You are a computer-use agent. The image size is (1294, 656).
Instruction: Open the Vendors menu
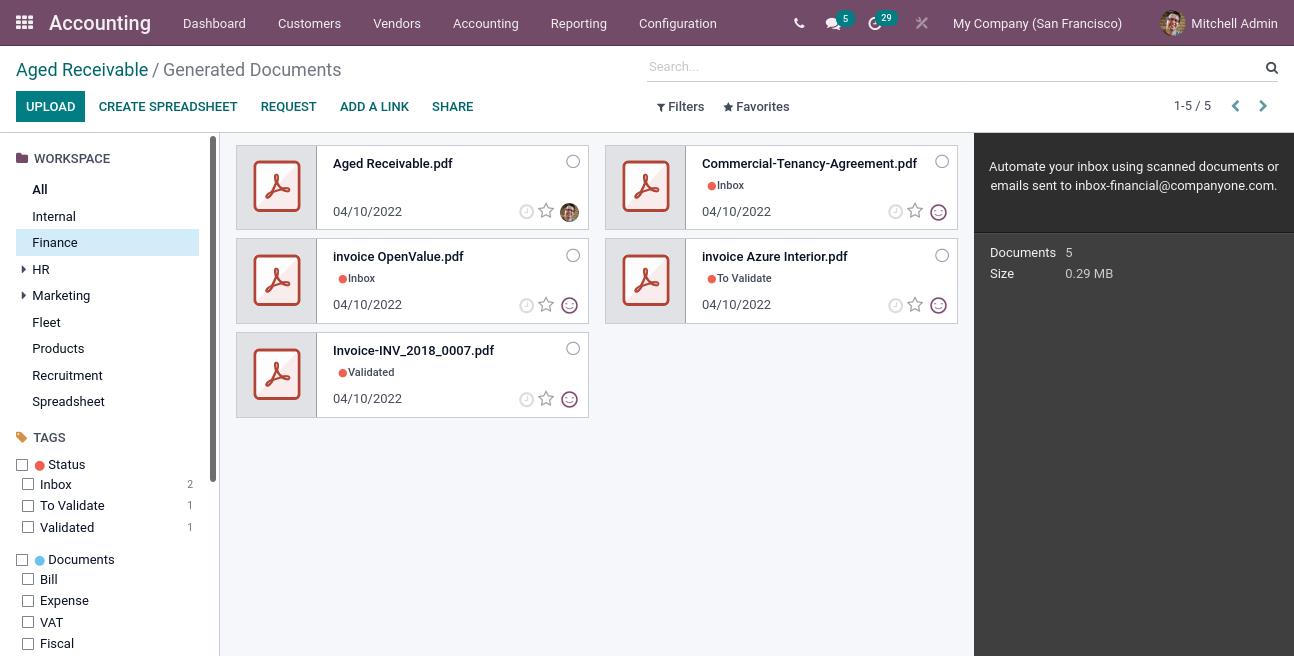coord(396,23)
